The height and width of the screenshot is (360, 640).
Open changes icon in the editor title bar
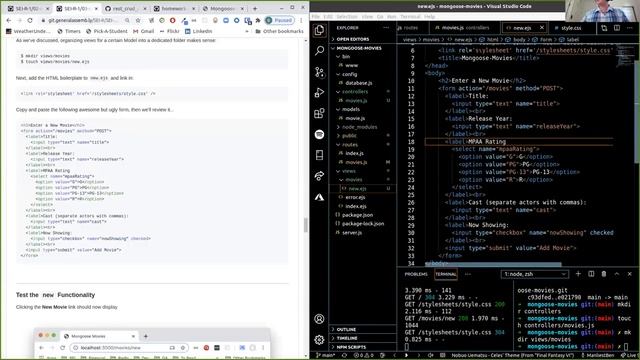point(604,28)
